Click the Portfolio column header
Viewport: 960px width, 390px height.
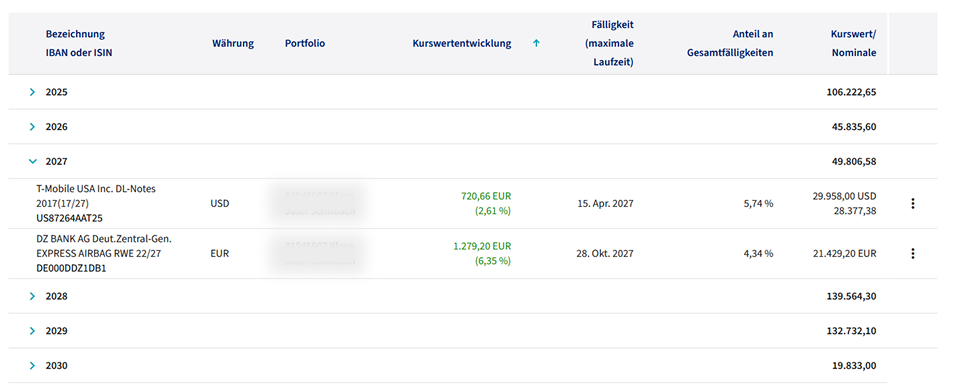pyautogui.click(x=305, y=43)
